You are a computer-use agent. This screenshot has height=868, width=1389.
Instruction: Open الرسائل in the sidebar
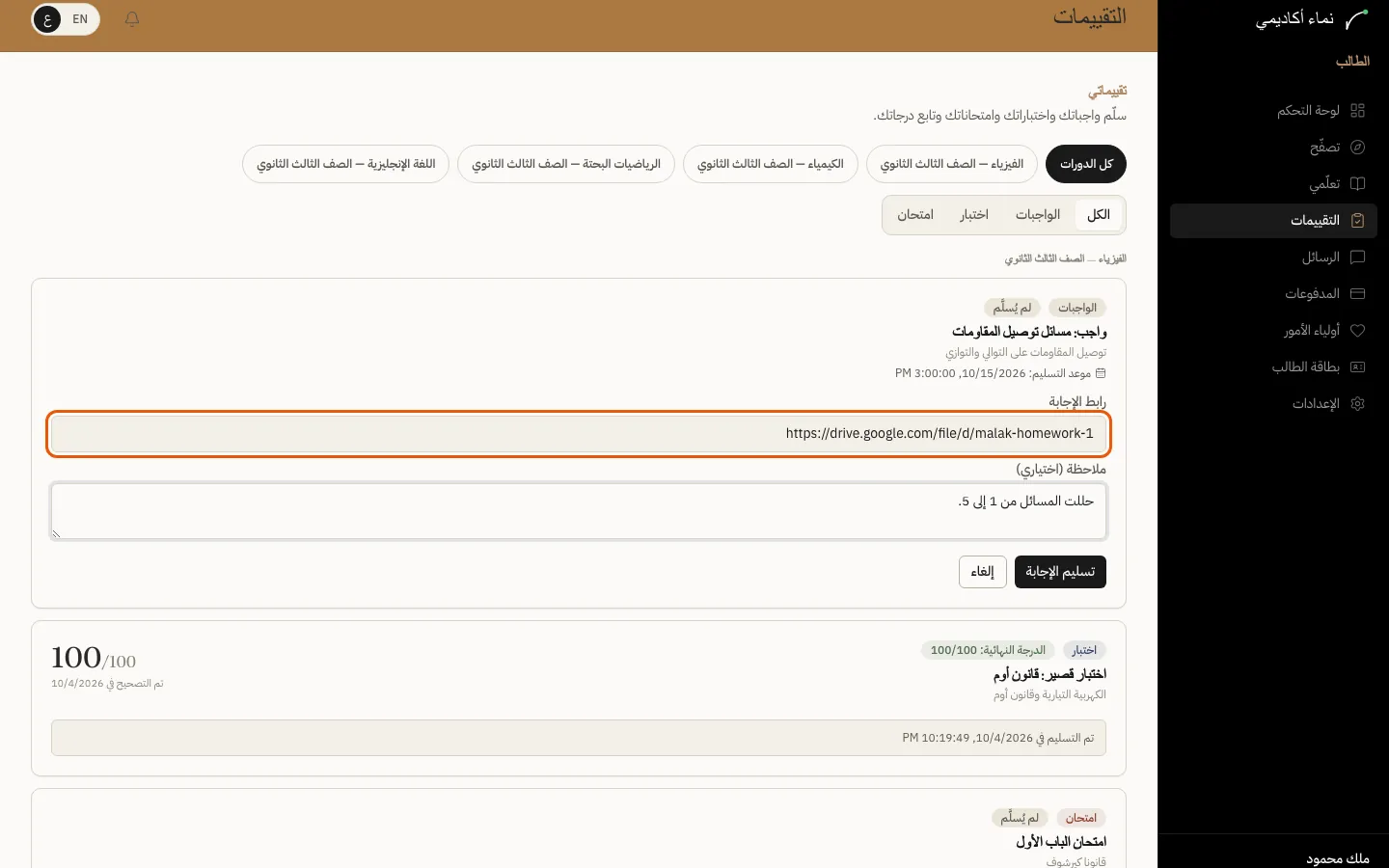point(1273,258)
